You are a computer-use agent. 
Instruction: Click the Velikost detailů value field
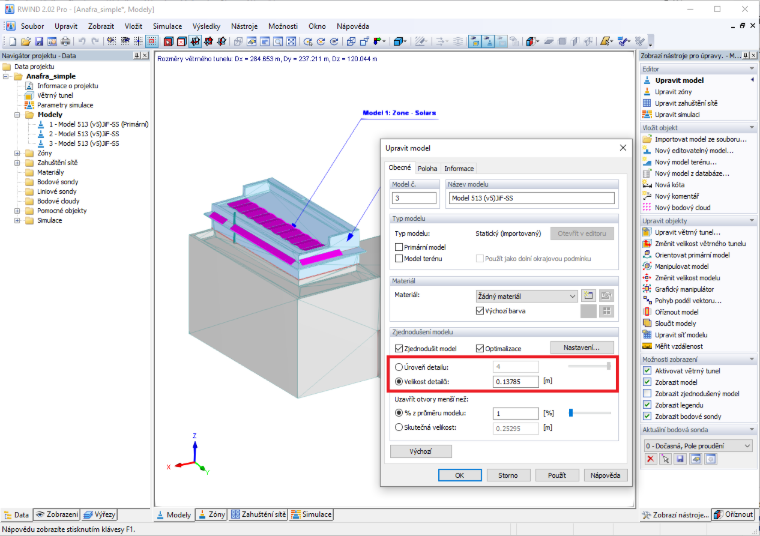[516, 382]
